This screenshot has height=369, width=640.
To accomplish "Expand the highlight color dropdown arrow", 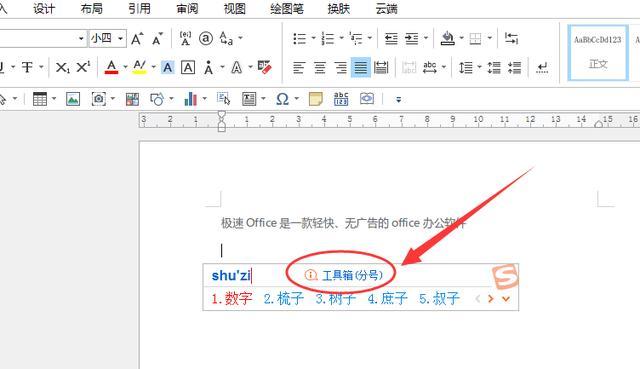I will 153,67.
